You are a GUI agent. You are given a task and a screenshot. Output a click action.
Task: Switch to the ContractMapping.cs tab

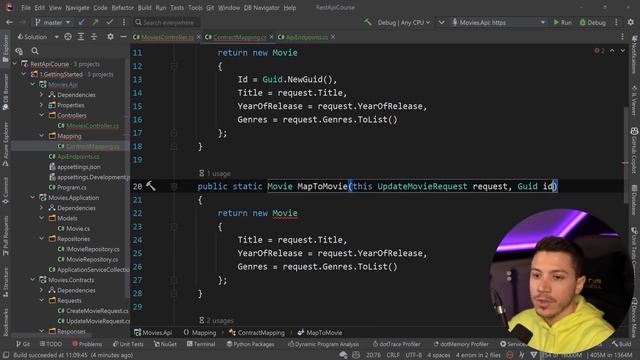[239, 37]
